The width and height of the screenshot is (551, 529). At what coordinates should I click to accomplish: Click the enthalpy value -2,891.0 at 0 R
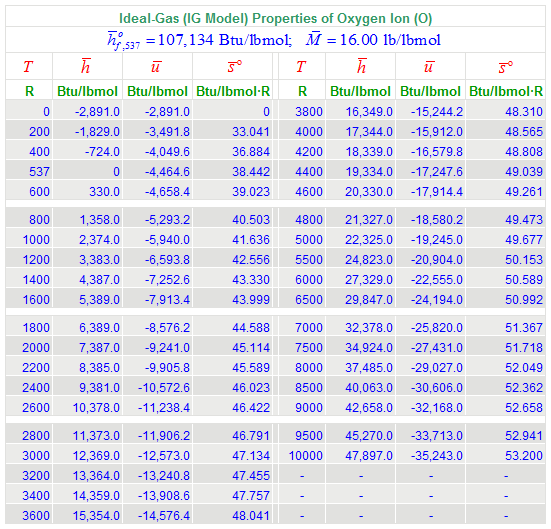tap(97, 112)
